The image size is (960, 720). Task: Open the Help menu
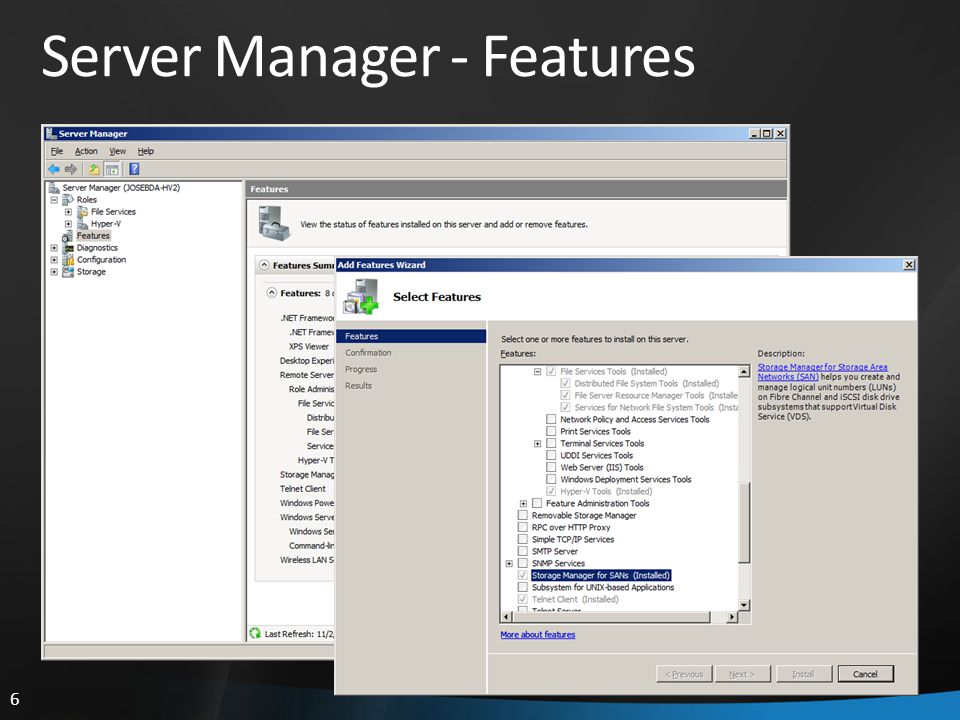click(146, 151)
